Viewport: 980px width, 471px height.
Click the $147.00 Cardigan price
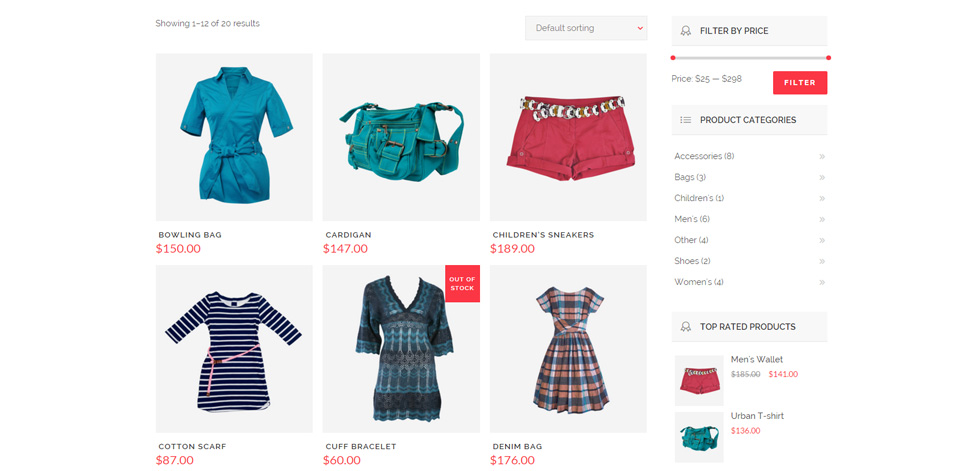(x=345, y=249)
